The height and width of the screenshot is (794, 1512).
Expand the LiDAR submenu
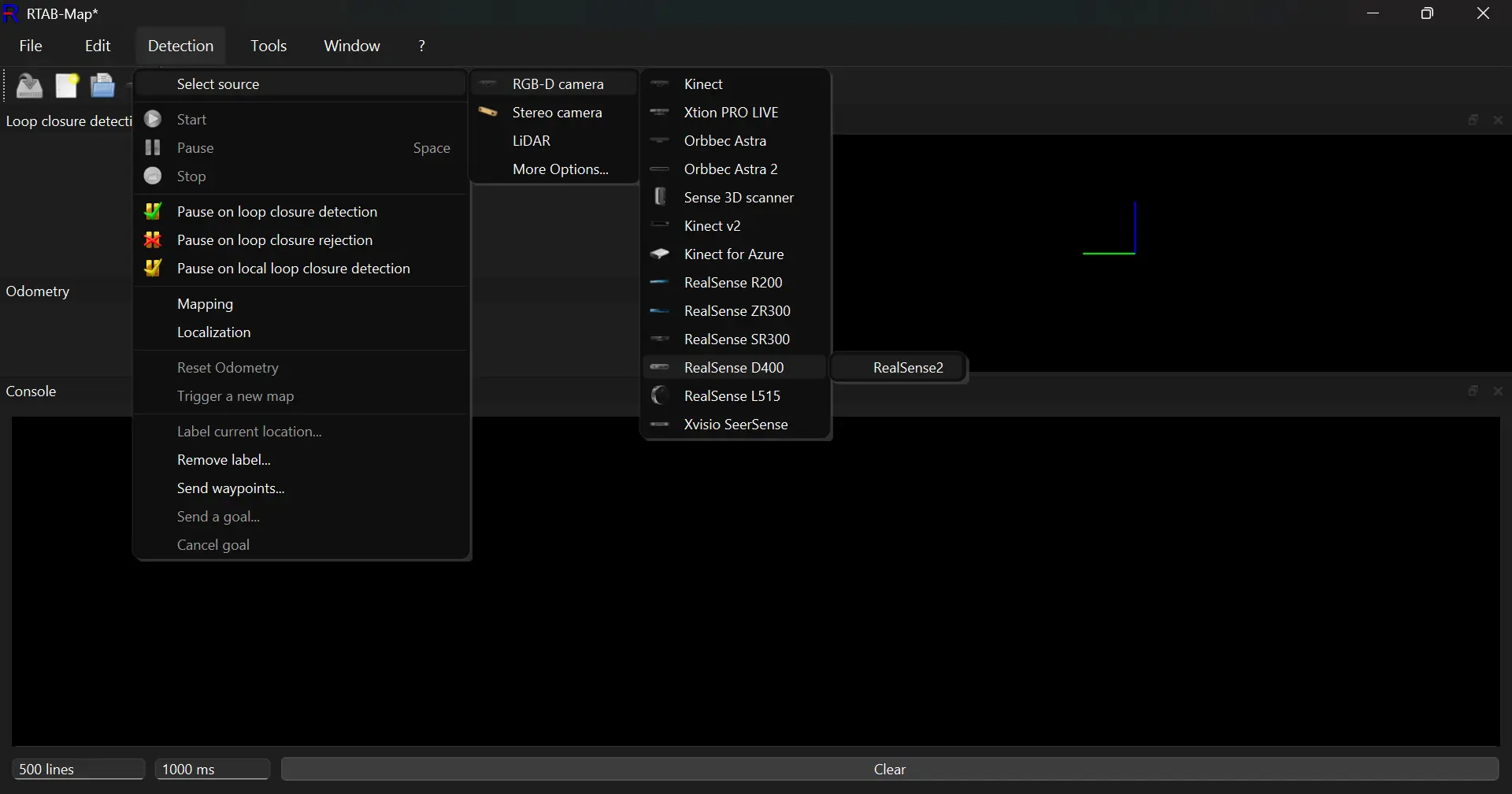point(554,141)
